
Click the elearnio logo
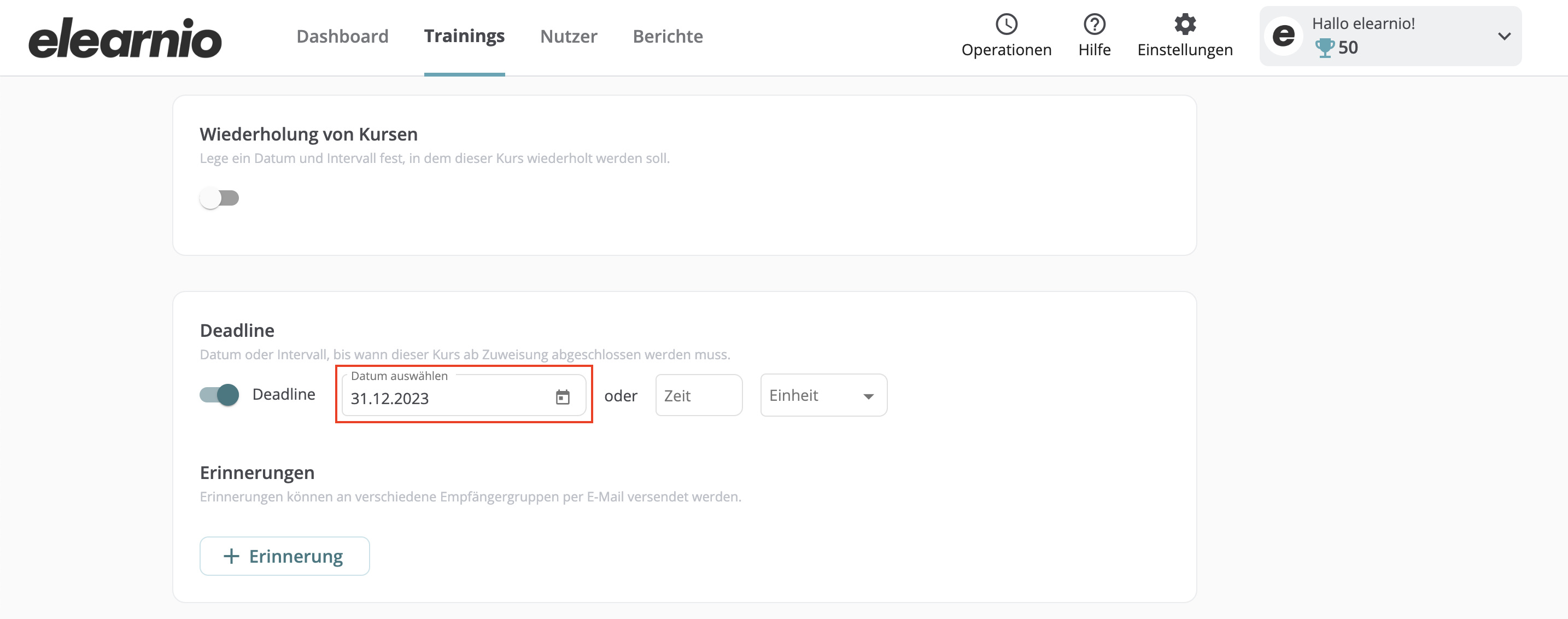tap(125, 38)
